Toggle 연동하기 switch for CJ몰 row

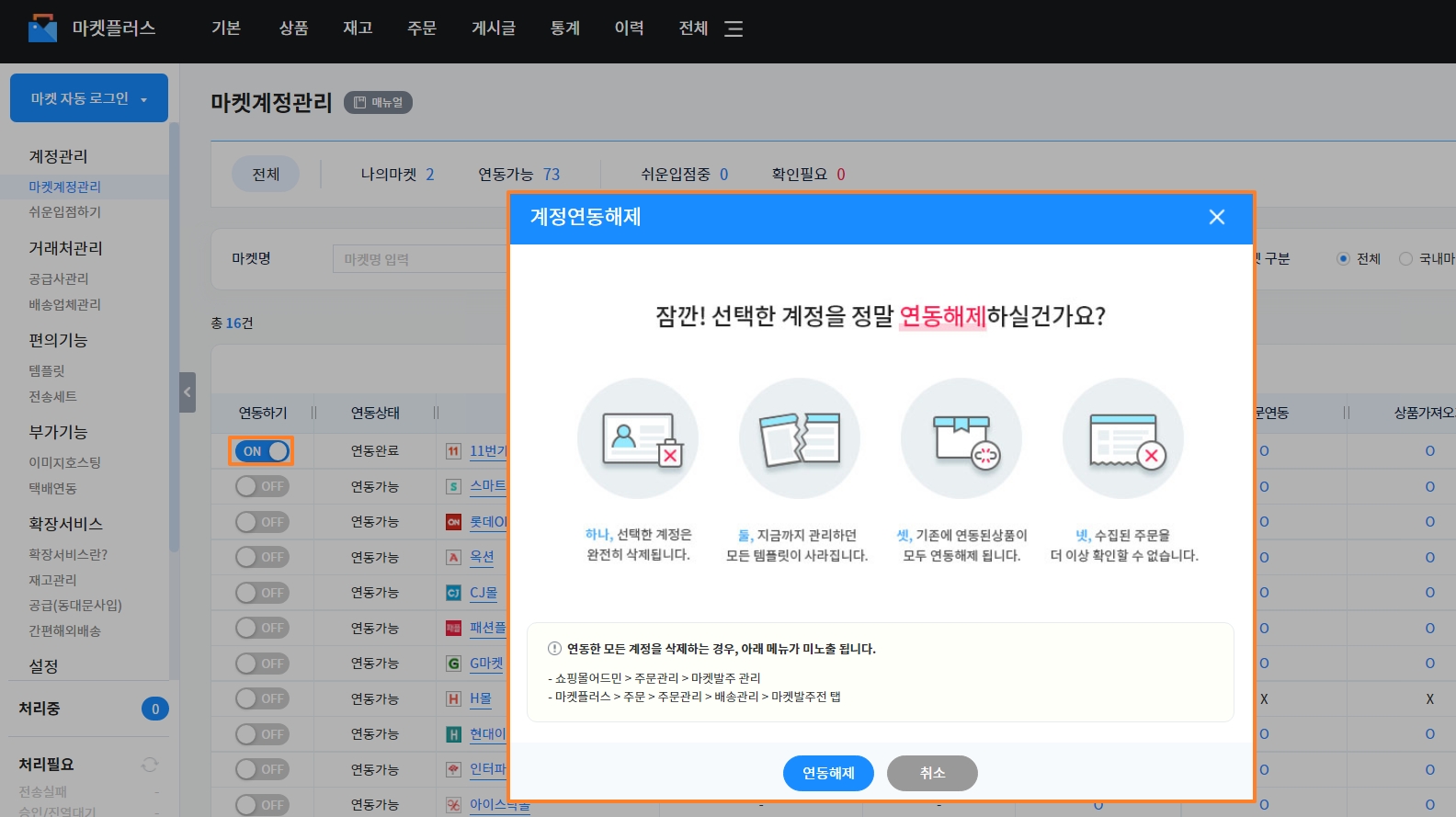pos(262,593)
